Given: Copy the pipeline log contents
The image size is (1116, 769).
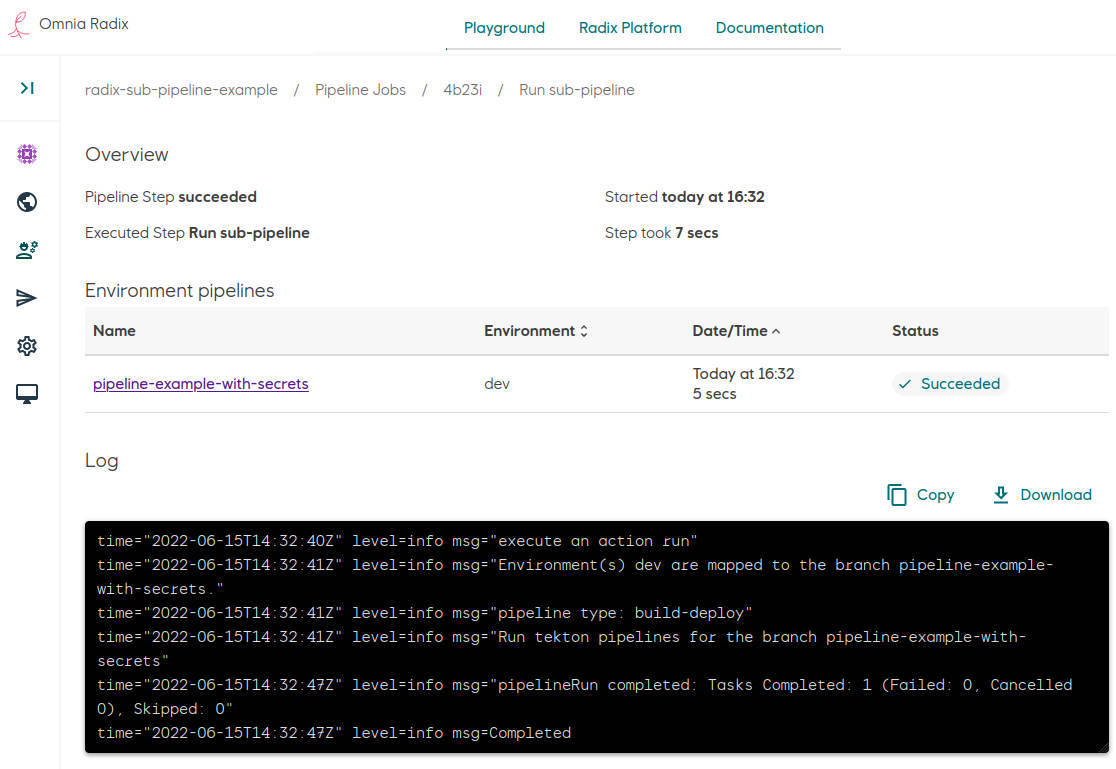Looking at the screenshot, I should point(919,494).
